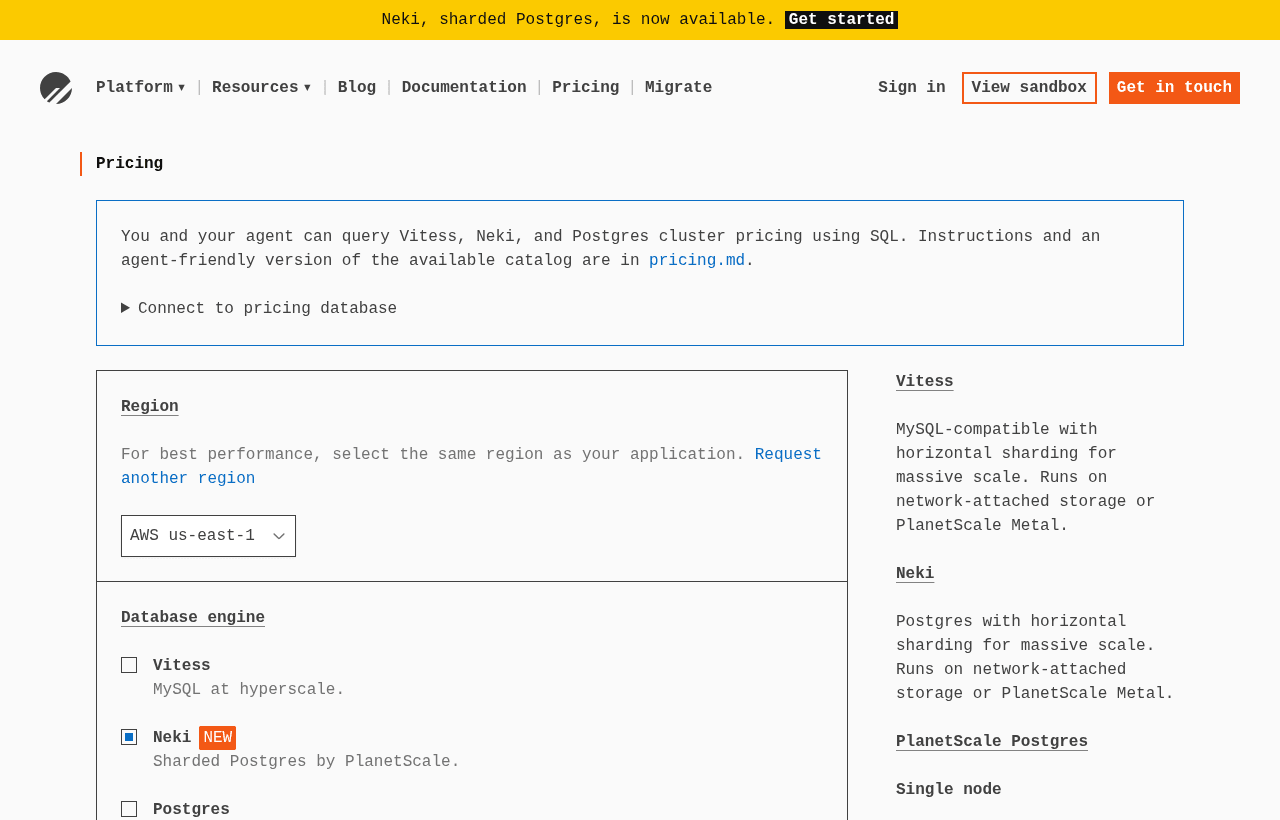Open the Platform dropdown menu
This screenshot has height=820, width=1280.
tap(141, 88)
